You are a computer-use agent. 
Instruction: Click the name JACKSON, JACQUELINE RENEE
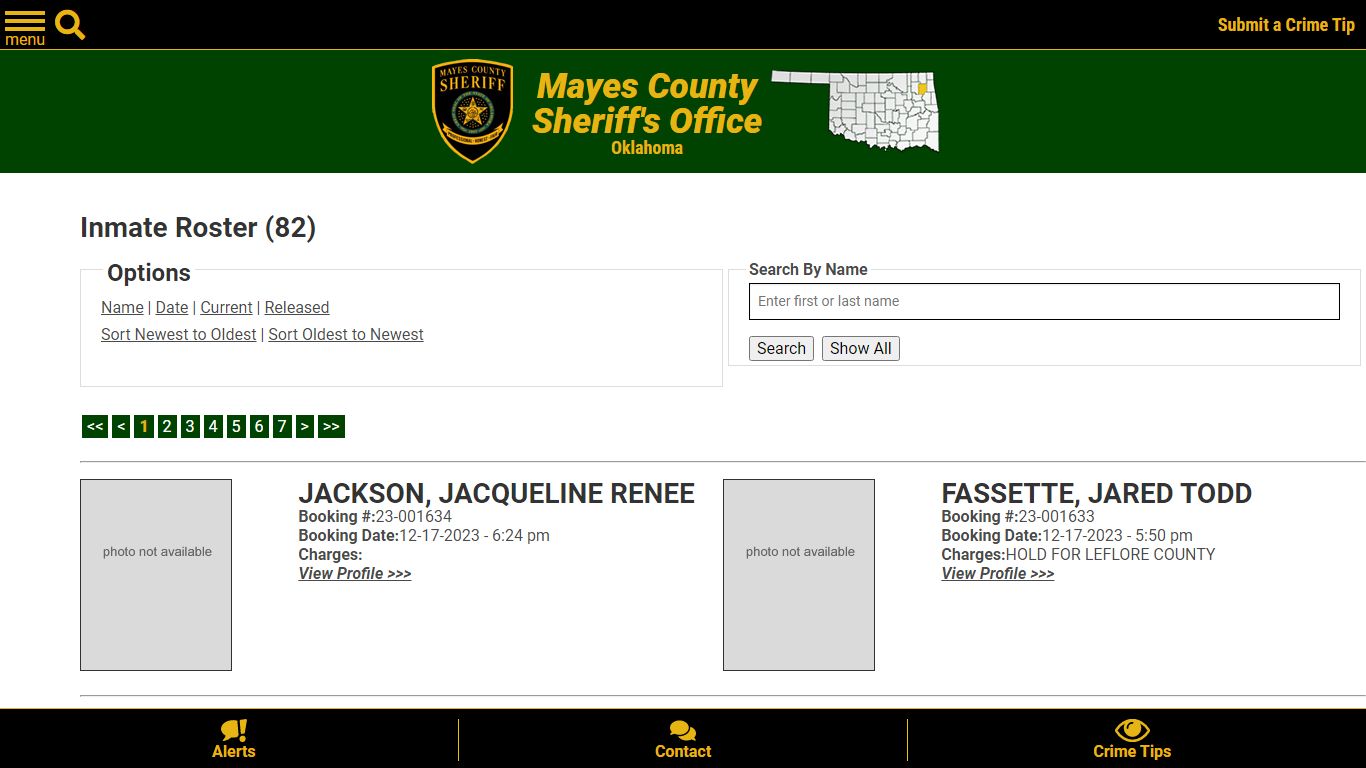coord(496,493)
